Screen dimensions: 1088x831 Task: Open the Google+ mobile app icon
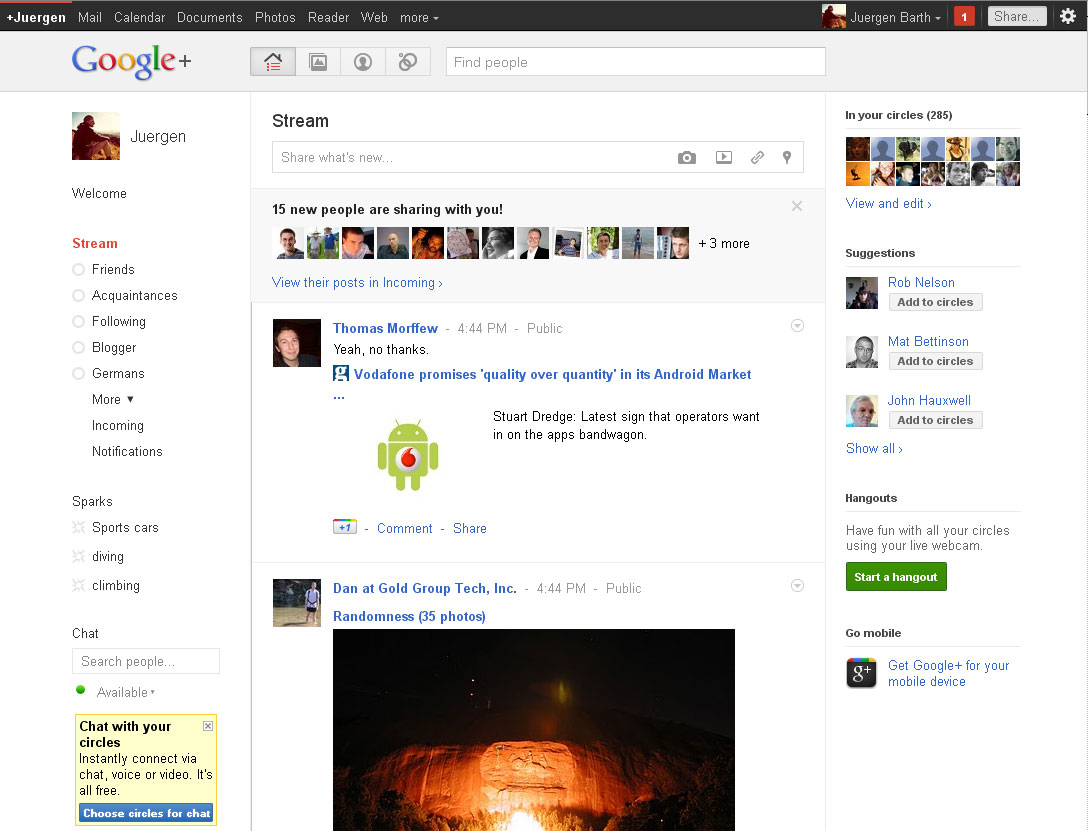click(x=861, y=673)
